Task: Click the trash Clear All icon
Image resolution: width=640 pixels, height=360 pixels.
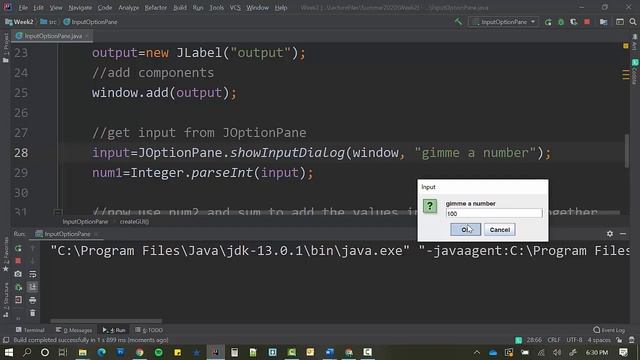Action: 33,313
